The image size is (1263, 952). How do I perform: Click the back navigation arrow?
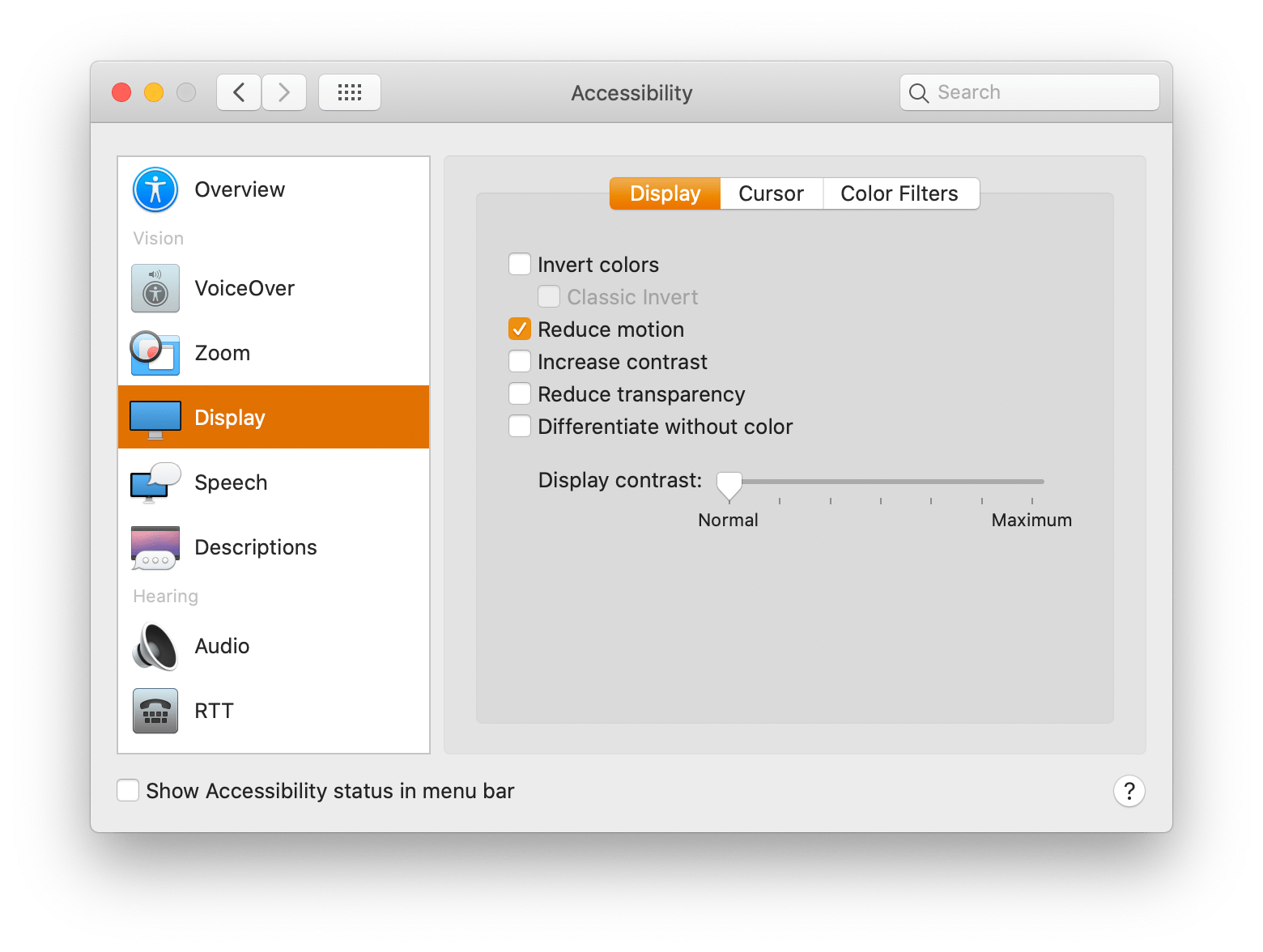tap(238, 92)
